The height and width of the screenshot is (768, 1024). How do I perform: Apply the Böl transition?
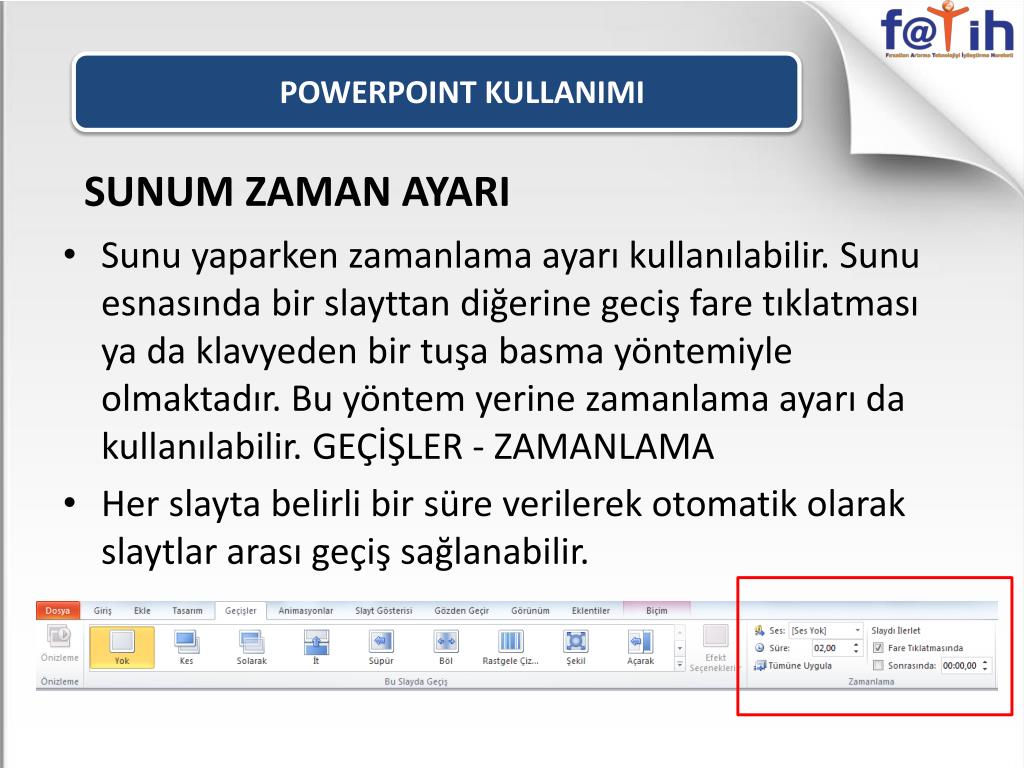[445, 647]
